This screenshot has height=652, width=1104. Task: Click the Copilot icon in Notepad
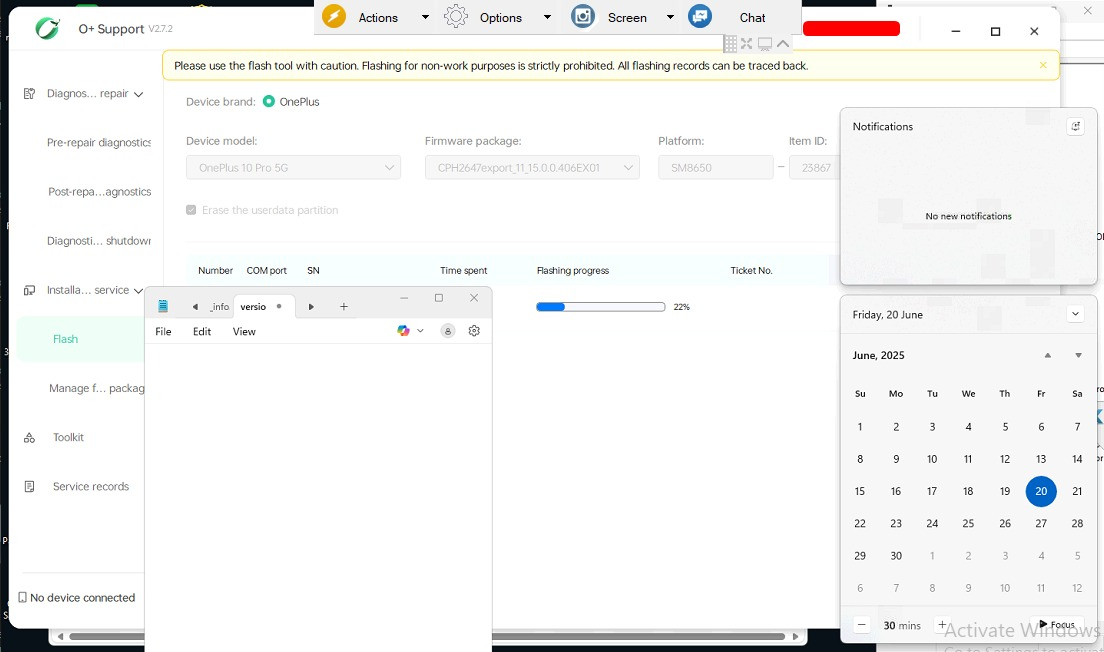point(404,331)
